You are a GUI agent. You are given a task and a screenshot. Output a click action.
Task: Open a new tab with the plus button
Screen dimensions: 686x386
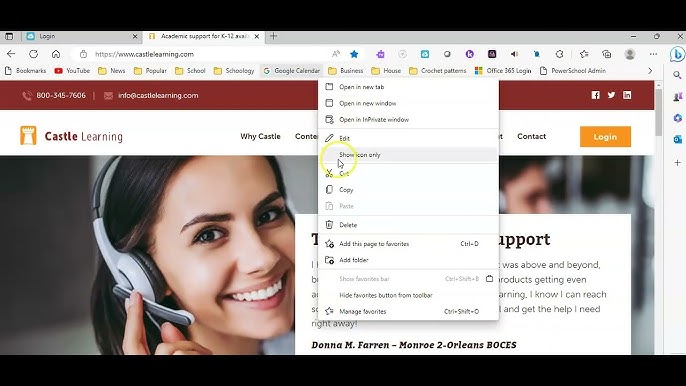[x=273, y=36]
